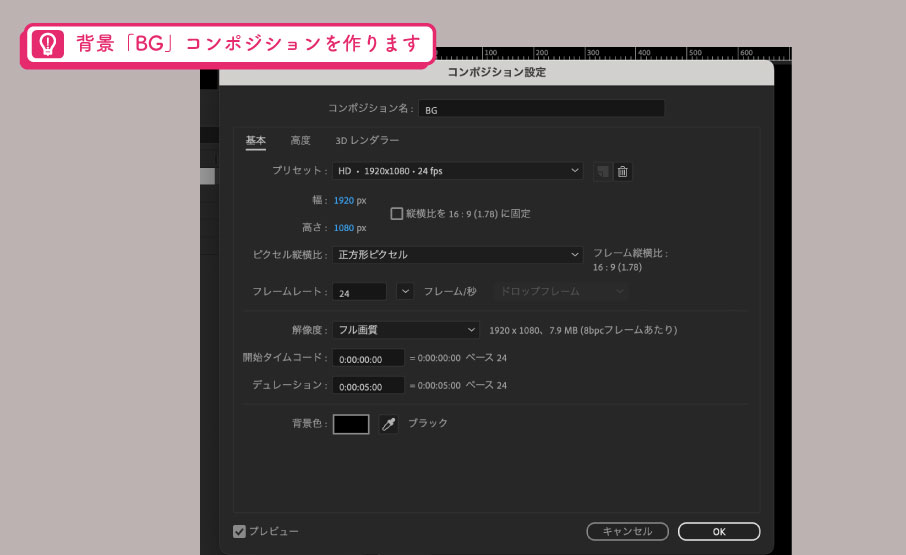The image size is (906, 555).
Task: Click the delete preset trash icon
Action: tap(622, 172)
